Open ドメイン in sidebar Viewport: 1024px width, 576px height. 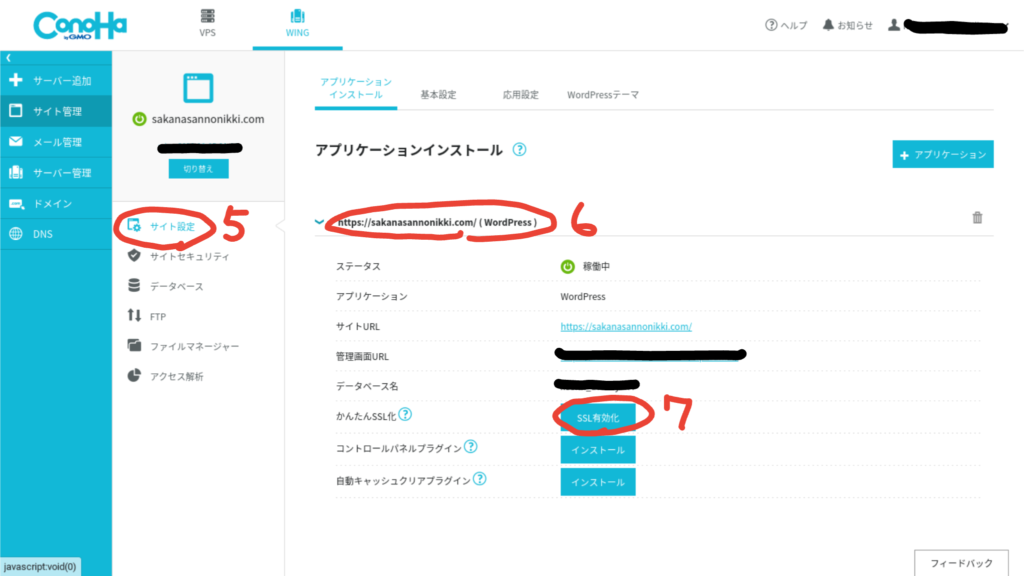(56, 203)
